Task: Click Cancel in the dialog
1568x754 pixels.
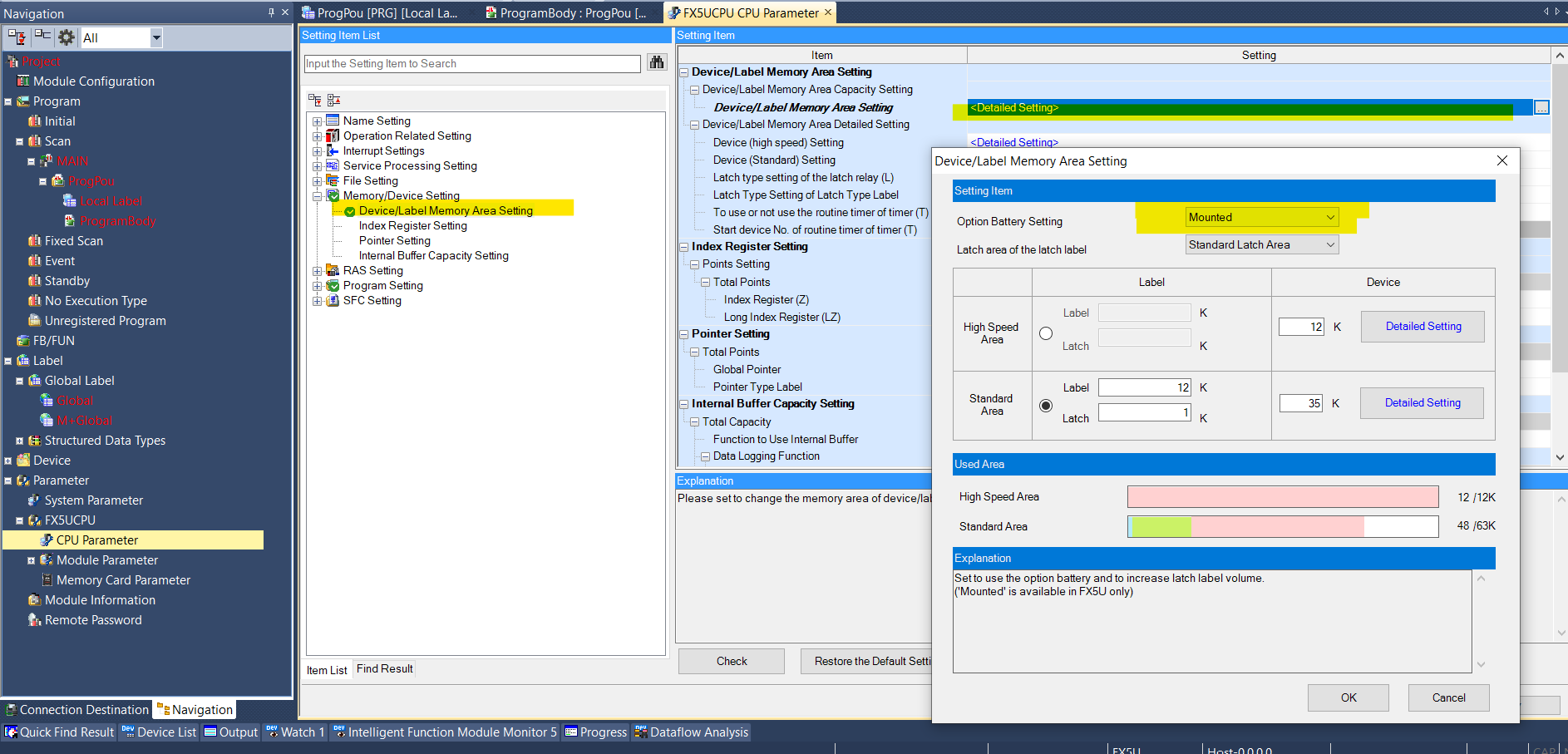Action: tap(1448, 698)
